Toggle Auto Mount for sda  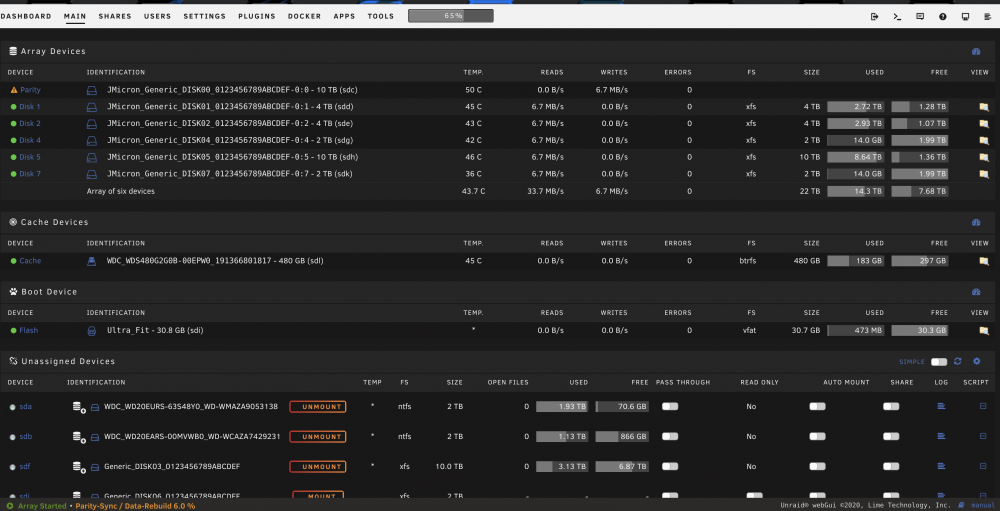(x=818, y=406)
